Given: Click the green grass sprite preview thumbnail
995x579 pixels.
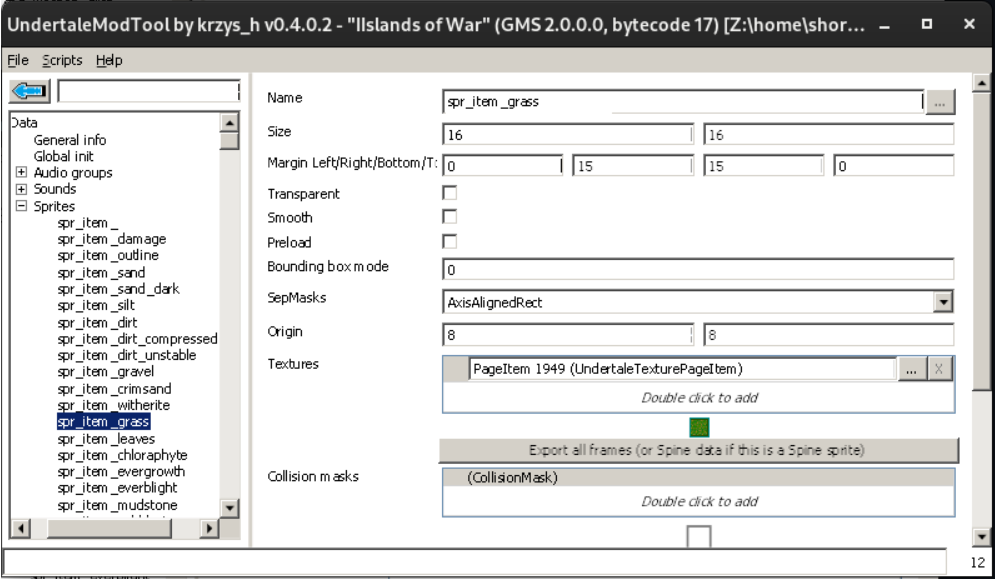Looking at the screenshot, I should [699, 427].
